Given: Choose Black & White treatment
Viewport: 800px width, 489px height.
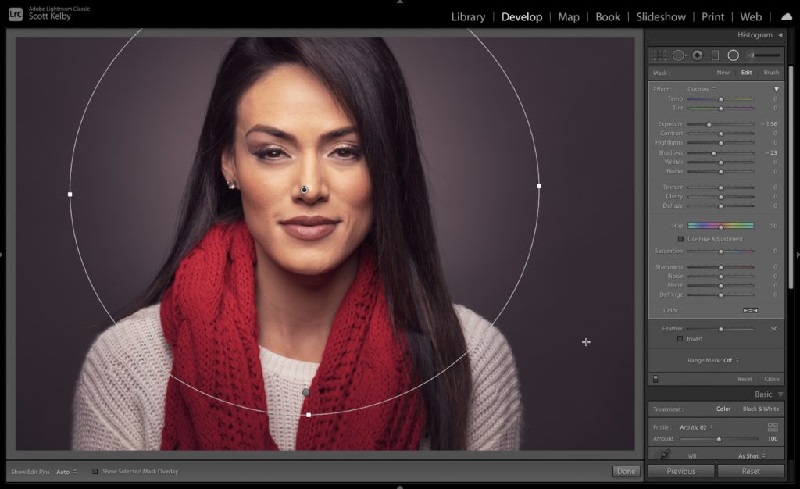Looking at the screenshot, I should (x=760, y=409).
